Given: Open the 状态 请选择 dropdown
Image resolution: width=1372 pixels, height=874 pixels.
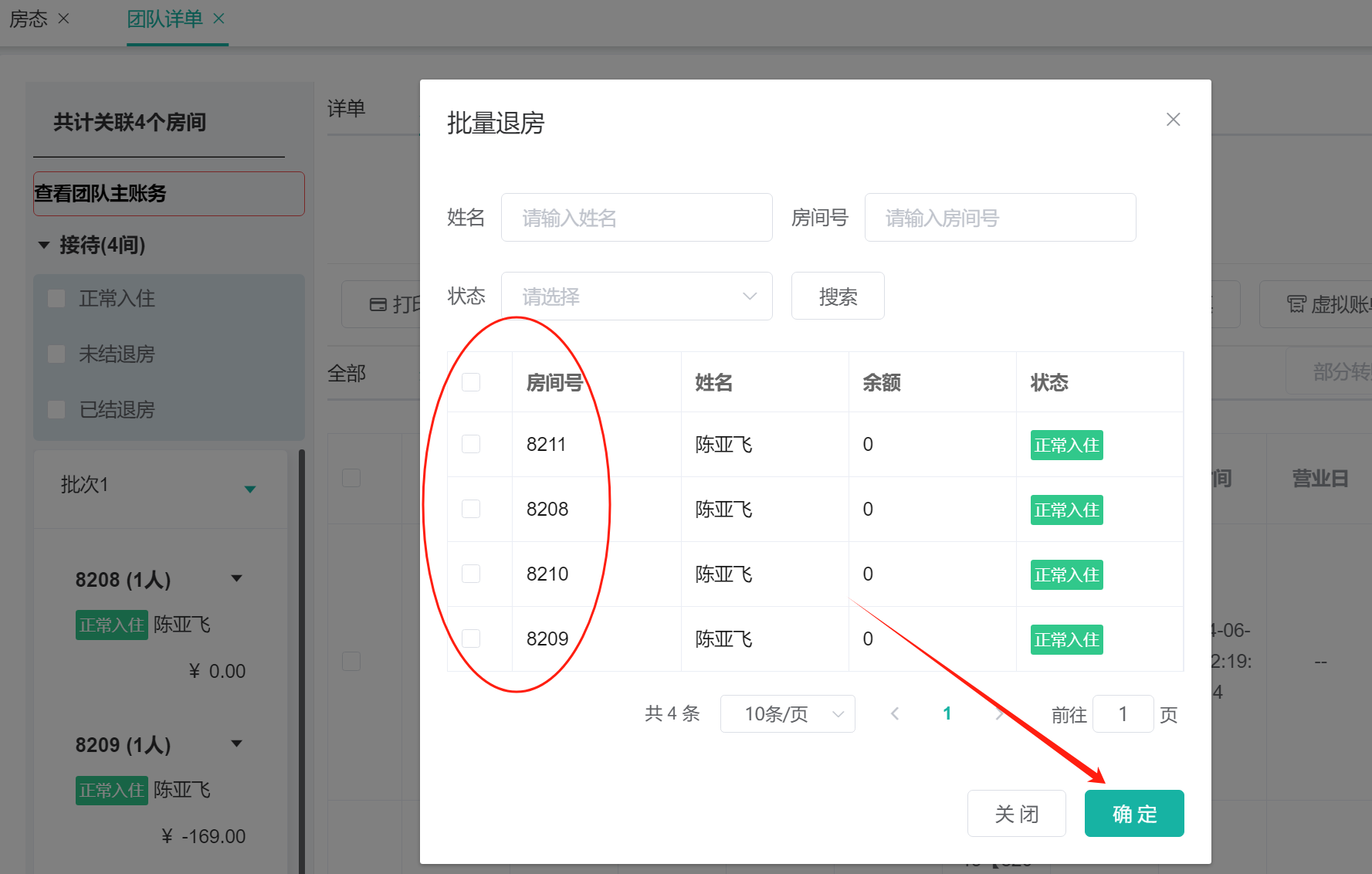Looking at the screenshot, I should (x=637, y=296).
